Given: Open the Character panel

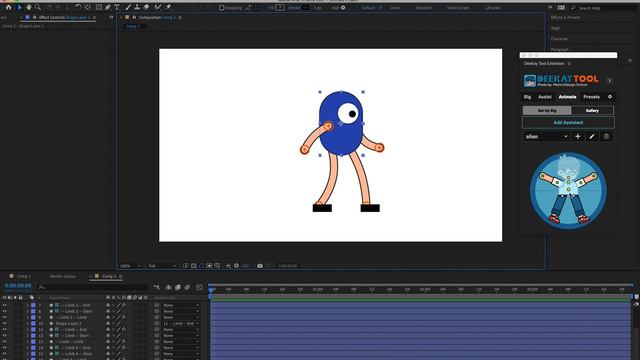Looking at the screenshot, I should (x=559, y=39).
